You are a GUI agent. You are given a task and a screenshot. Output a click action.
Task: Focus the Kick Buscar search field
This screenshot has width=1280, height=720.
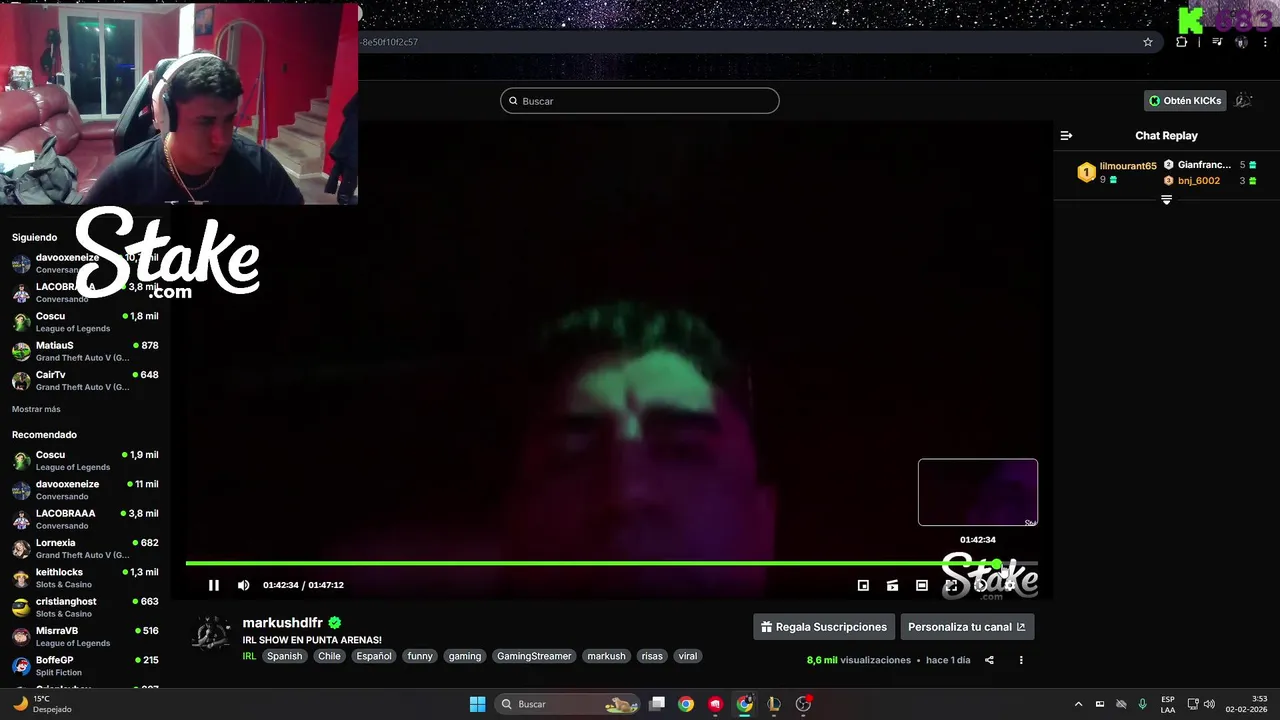coord(640,101)
